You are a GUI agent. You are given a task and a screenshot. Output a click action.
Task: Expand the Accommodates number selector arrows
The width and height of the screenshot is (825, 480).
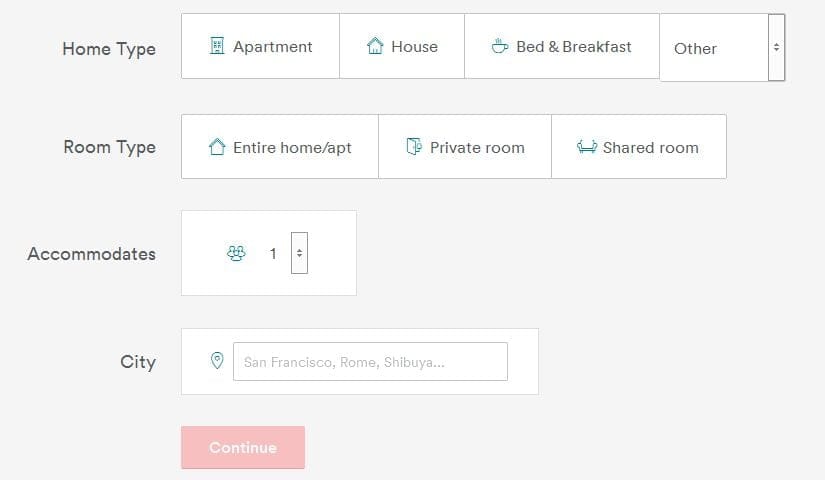pos(299,253)
